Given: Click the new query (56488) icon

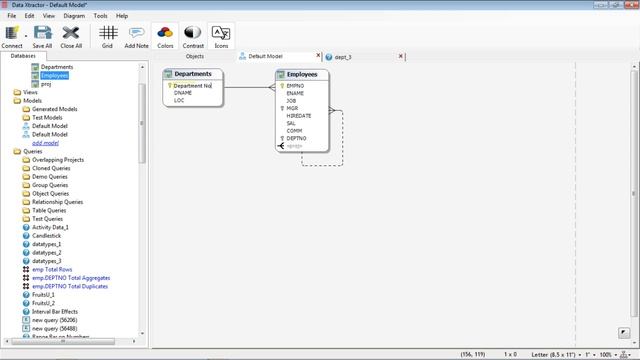Looking at the screenshot, I should click(26, 329).
